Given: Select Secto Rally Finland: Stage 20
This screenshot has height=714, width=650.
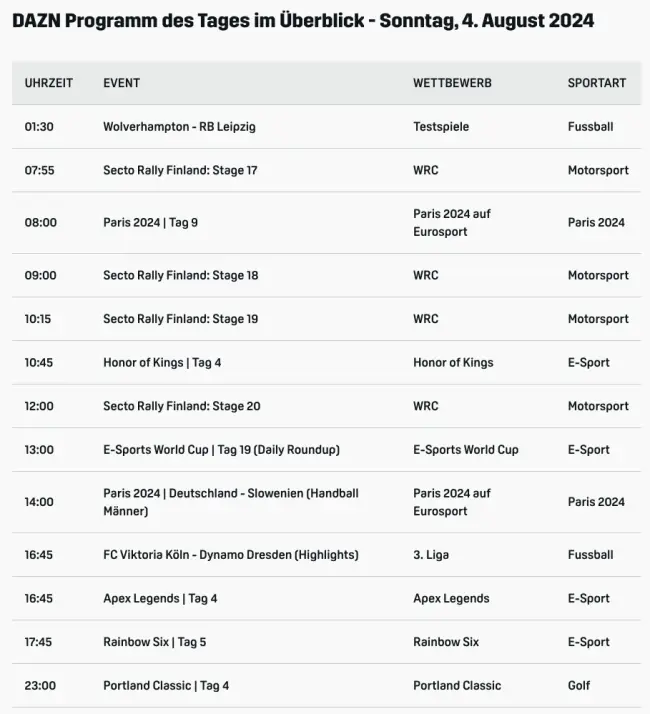Looking at the screenshot, I should click(181, 406).
